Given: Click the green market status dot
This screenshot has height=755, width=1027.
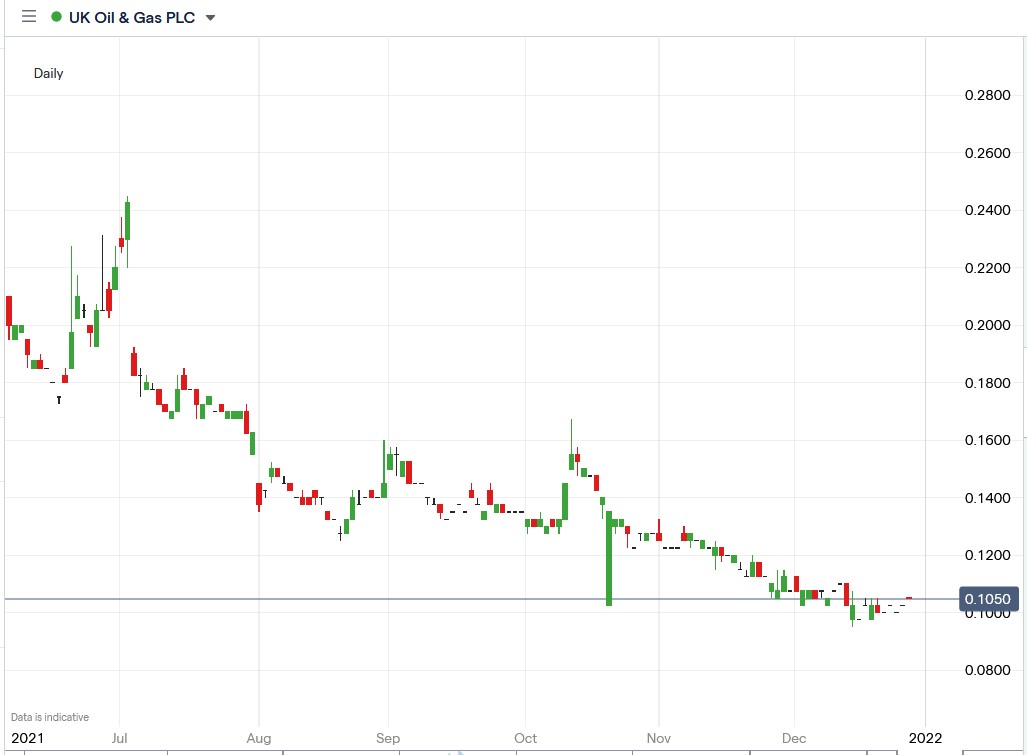Looking at the screenshot, I should coord(58,16).
